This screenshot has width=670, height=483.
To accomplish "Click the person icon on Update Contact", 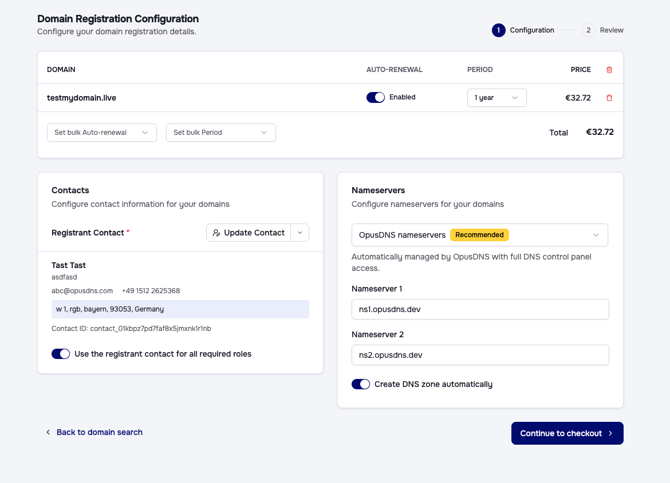I will click(217, 233).
